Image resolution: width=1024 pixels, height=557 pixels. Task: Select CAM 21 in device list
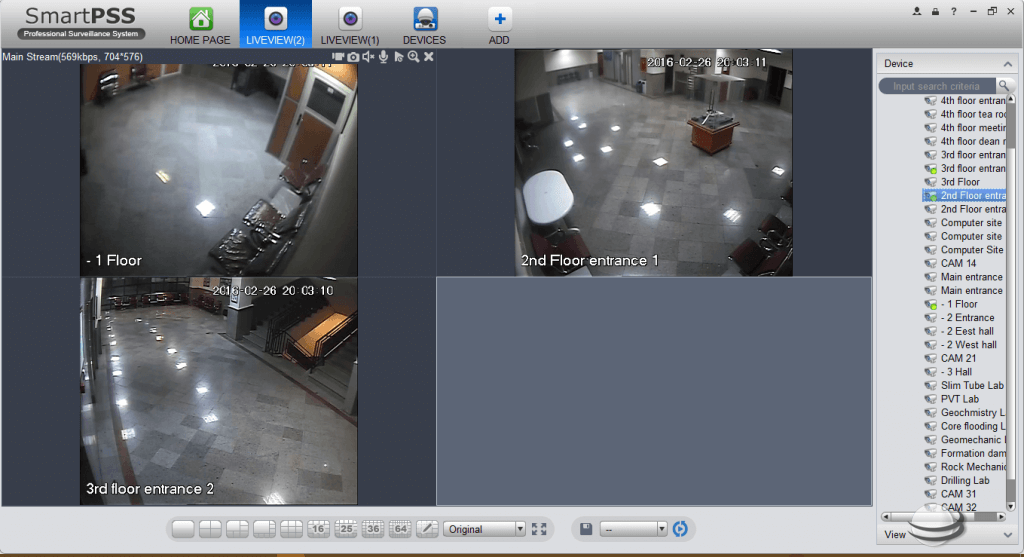coord(951,358)
